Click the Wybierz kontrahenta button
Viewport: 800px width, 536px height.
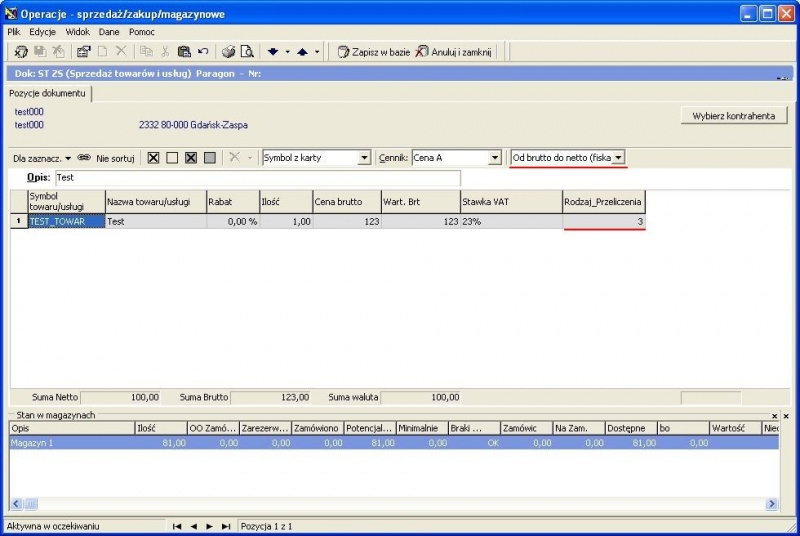pyautogui.click(x=734, y=116)
